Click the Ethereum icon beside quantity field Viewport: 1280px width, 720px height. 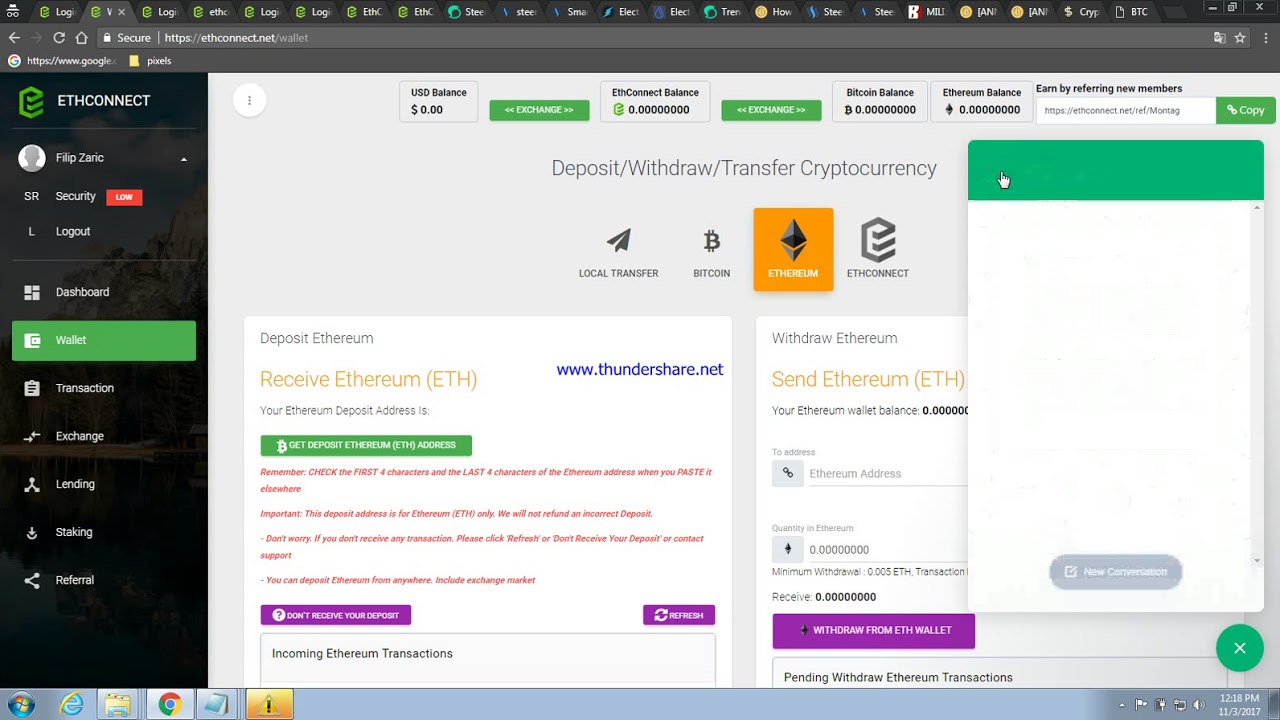[x=787, y=549]
